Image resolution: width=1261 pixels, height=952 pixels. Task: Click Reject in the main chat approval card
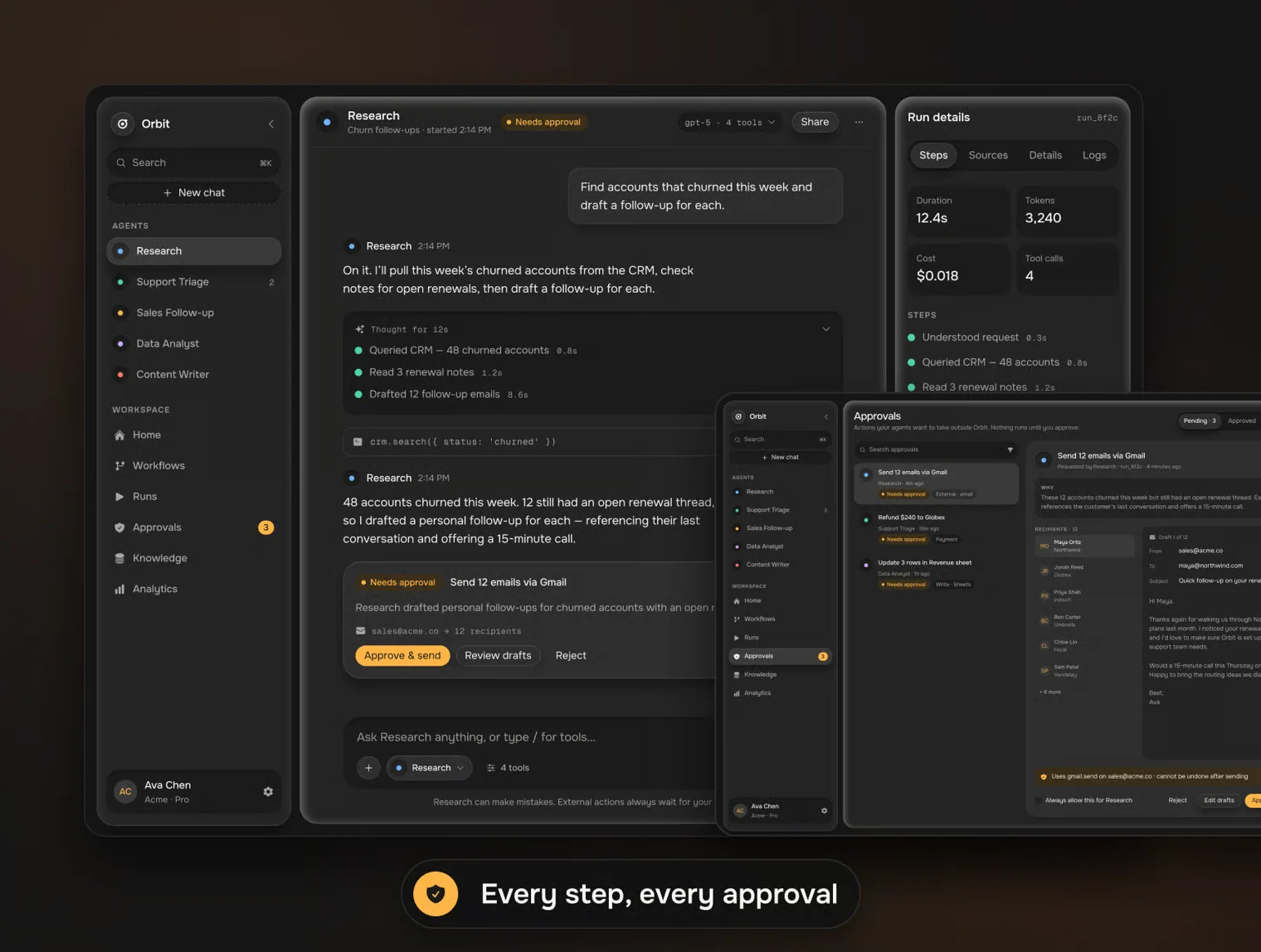571,656
